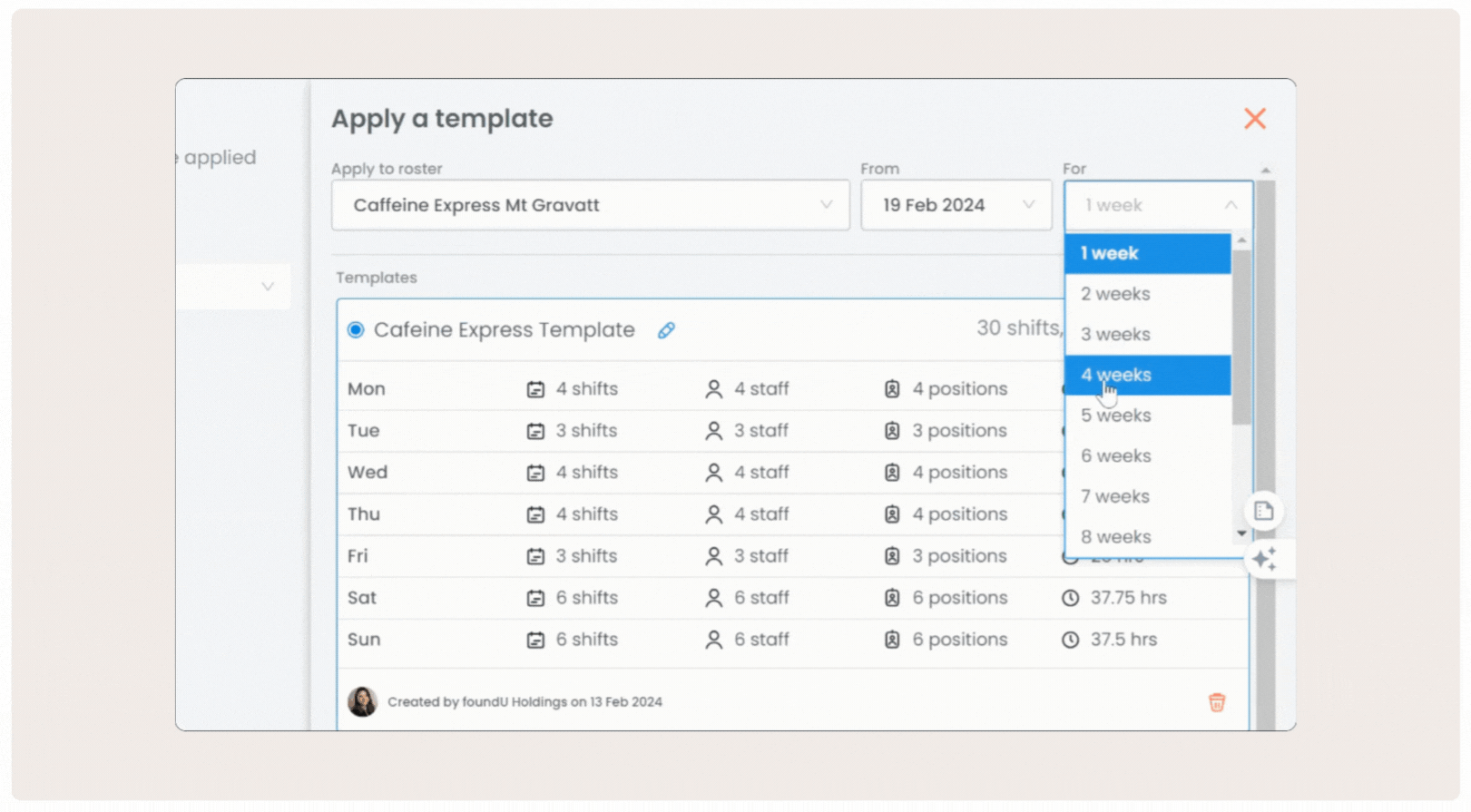Image resolution: width=1471 pixels, height=812 pixels.
Task: Choose 4 weeks from the list
Action: click(x=1147, y=375)
